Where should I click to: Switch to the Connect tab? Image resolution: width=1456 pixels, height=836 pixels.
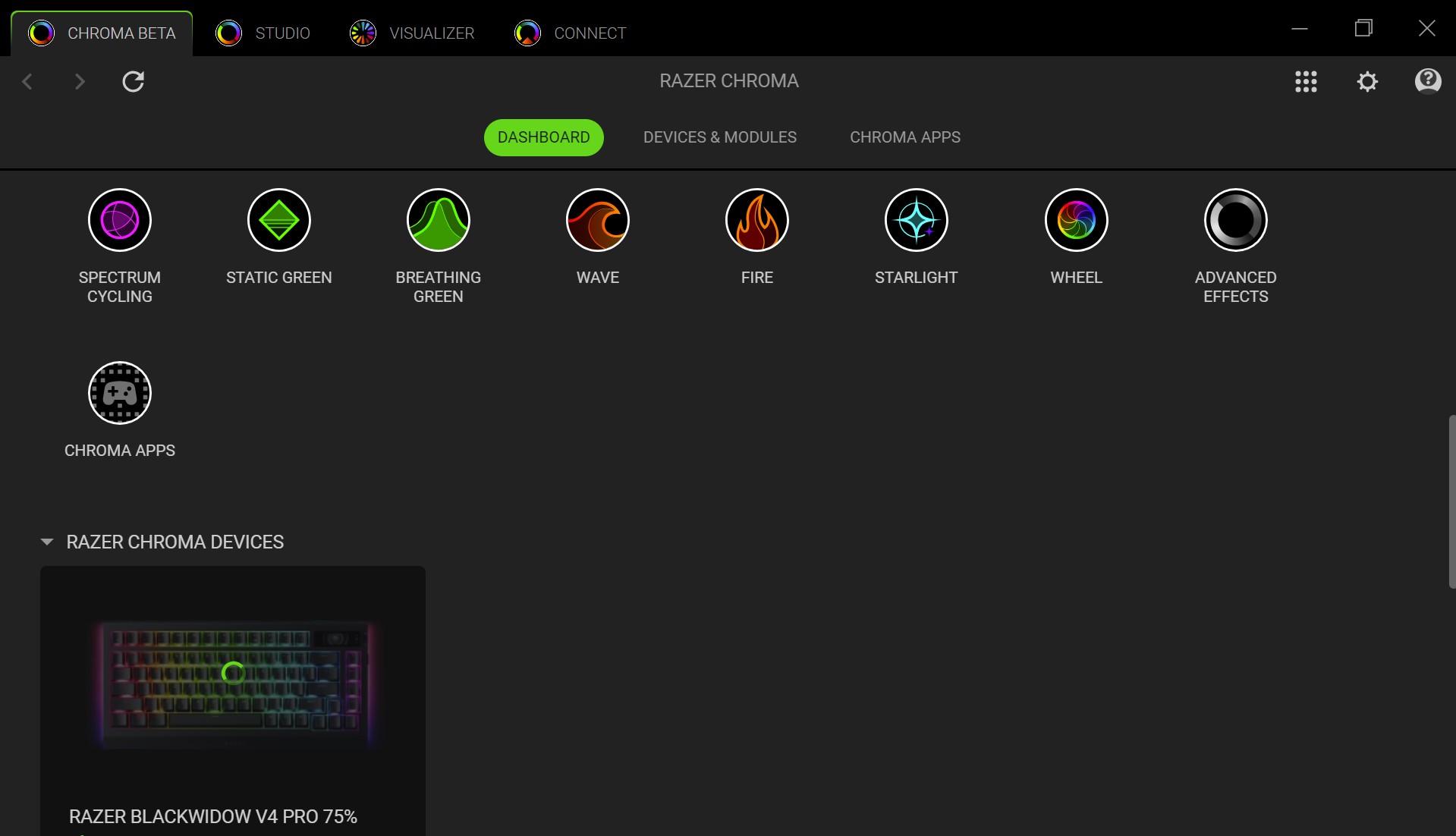(x=571, y=33)
